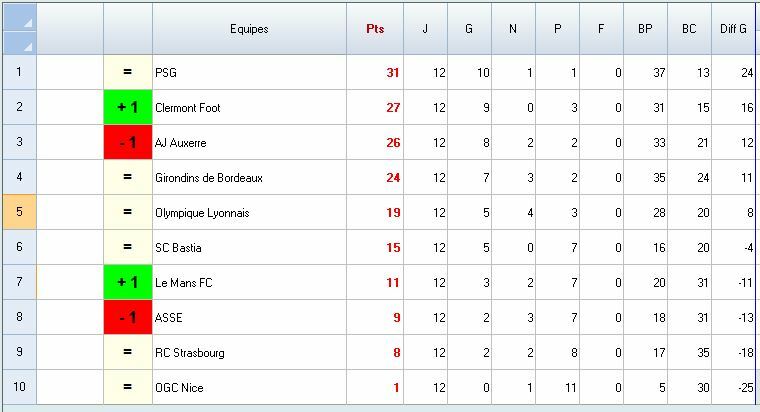Viewport: 760px width, 412px height.
Task: Click the red -1 indicator for AJ Auxerre
Action: (128, 142)
